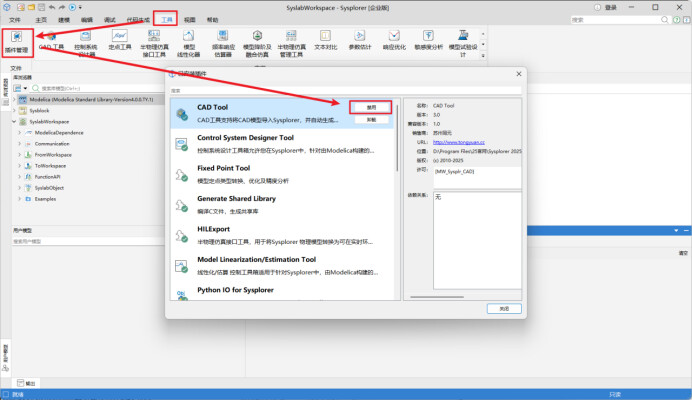Collapse the SyslabWorkspace tree node

pyautogui.click(x=14, y=122)
